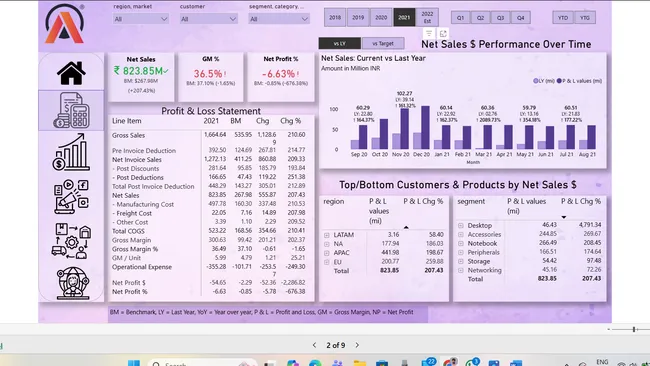Go to the previous report page

(x=315, y=345)
